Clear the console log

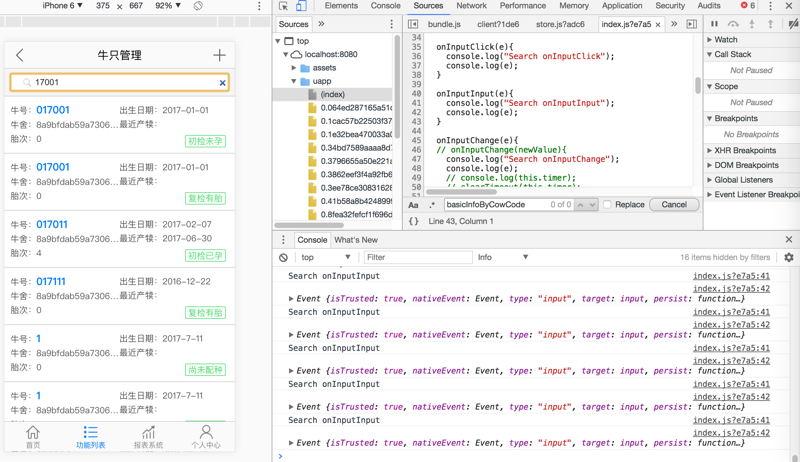pyautogui.click(x=284, y=257)
